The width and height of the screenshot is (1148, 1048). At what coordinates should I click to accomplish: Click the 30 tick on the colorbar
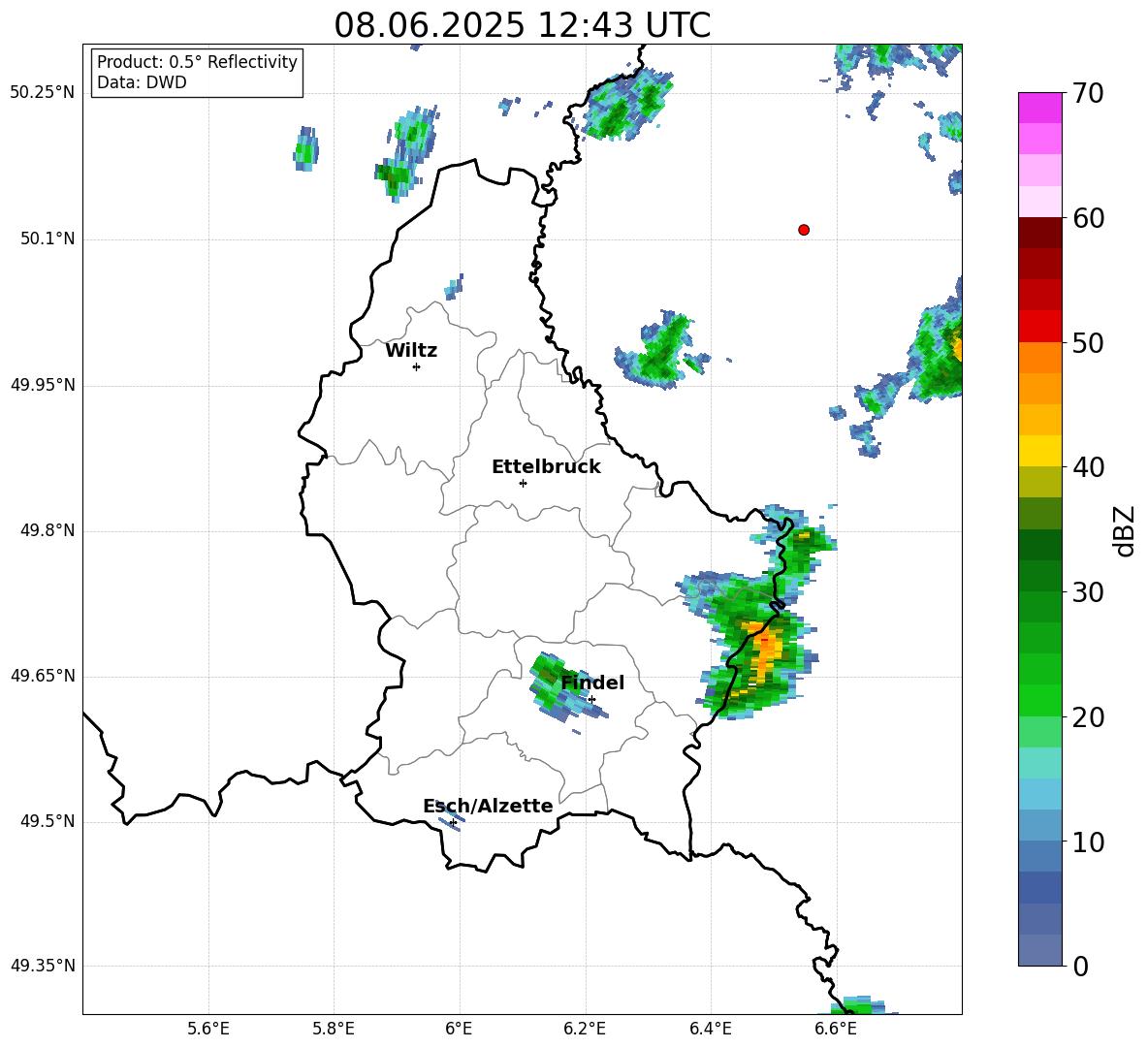click(x=1088, y=592)
